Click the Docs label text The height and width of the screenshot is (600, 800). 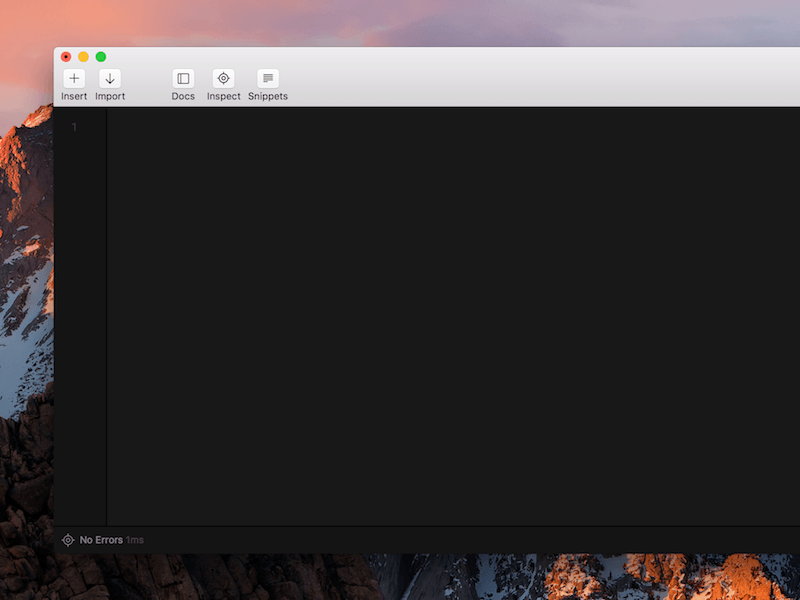[x=182, y=96]
